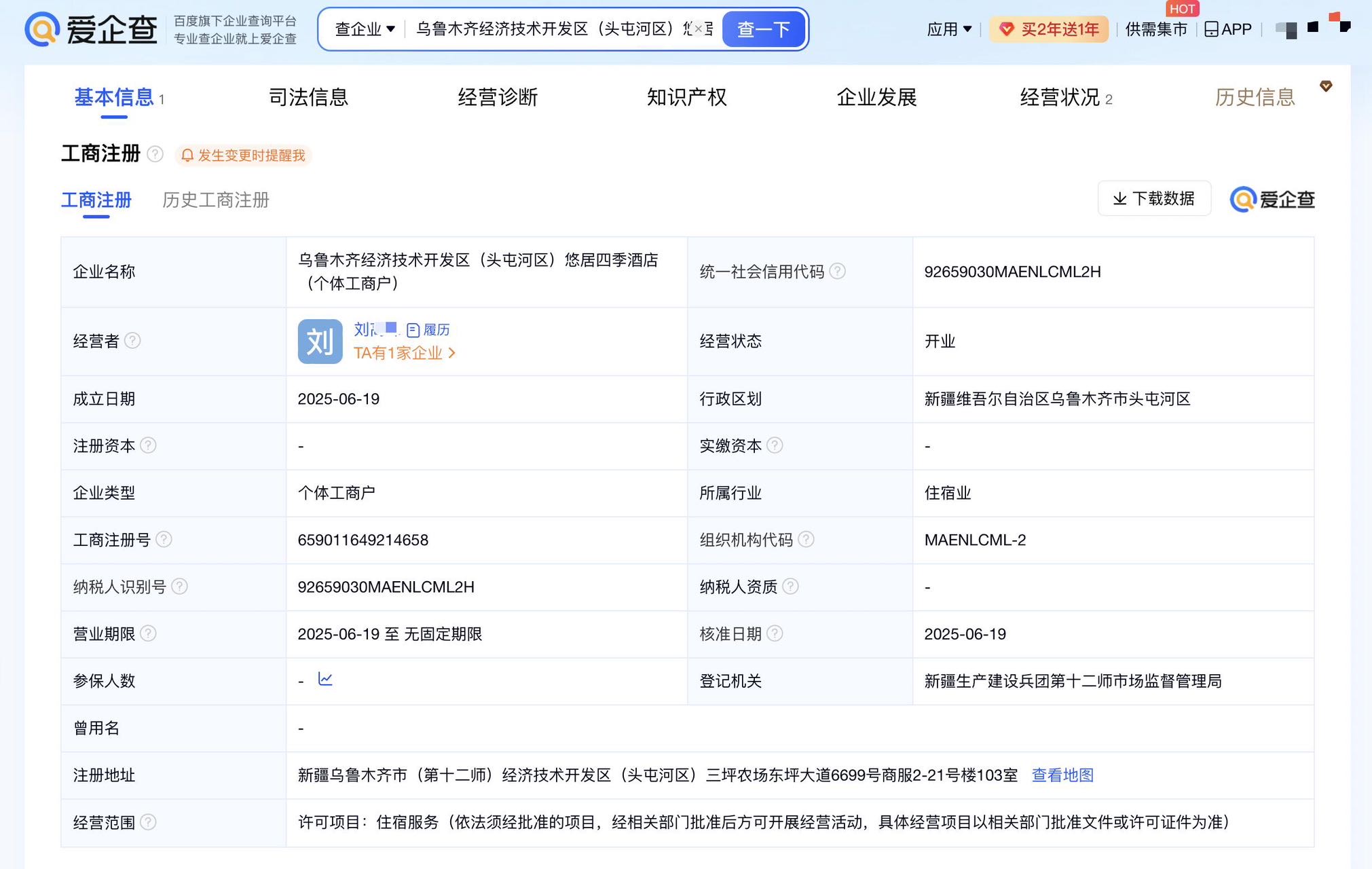The image size is (1372, 869).
Task: Click the VIP diamond icon beside 历史信息
Action: coord(1325,86)
